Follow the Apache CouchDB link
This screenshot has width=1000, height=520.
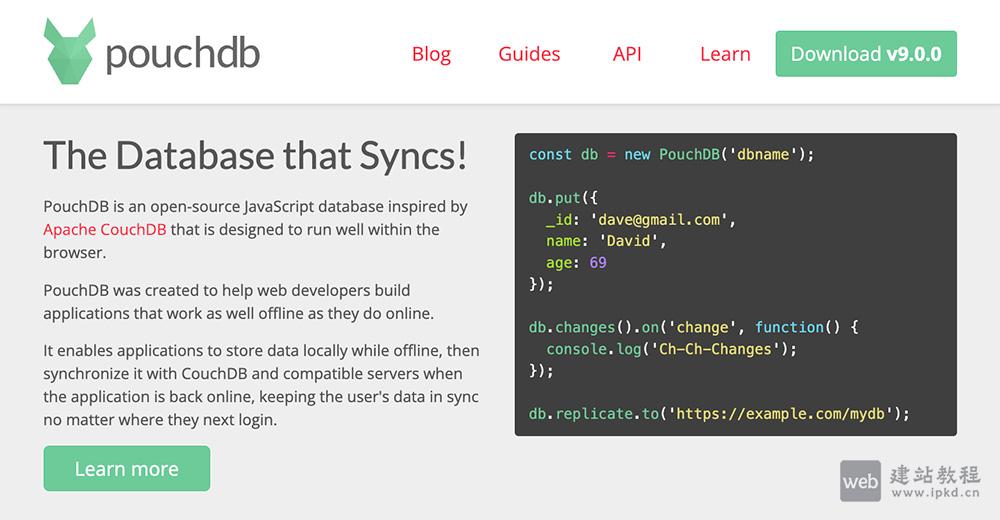click(105, 230)
